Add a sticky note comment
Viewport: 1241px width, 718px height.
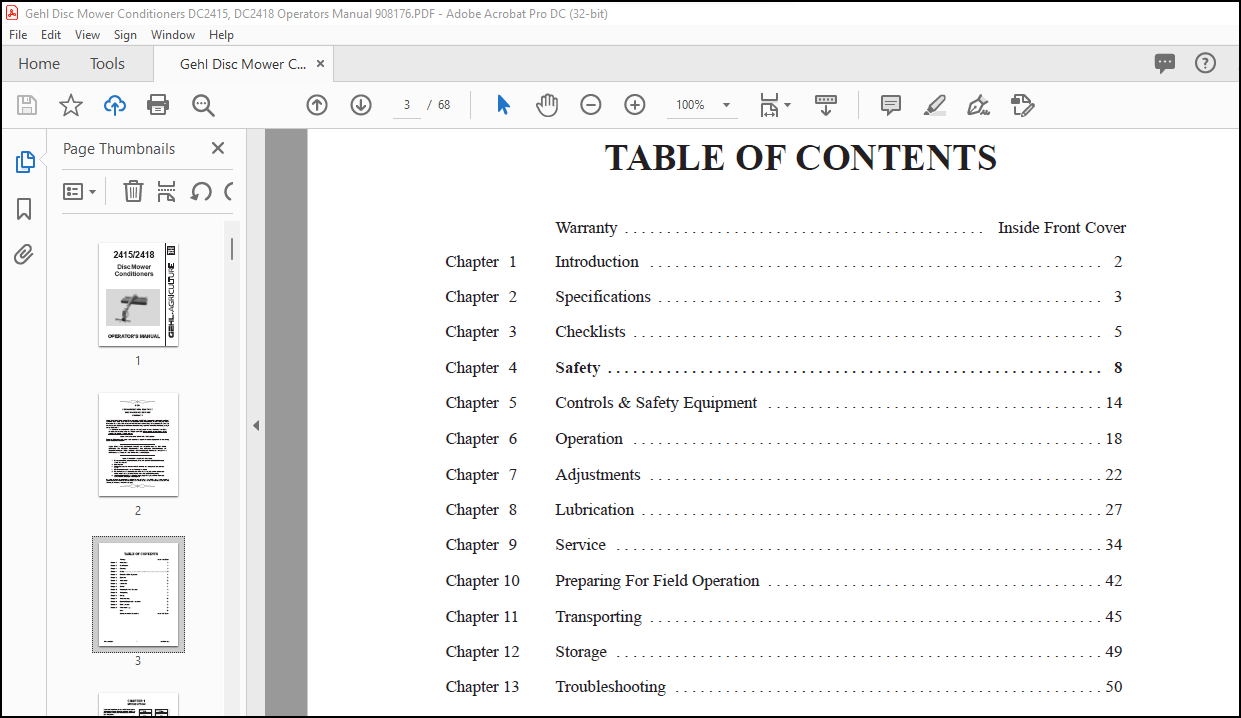891,105
